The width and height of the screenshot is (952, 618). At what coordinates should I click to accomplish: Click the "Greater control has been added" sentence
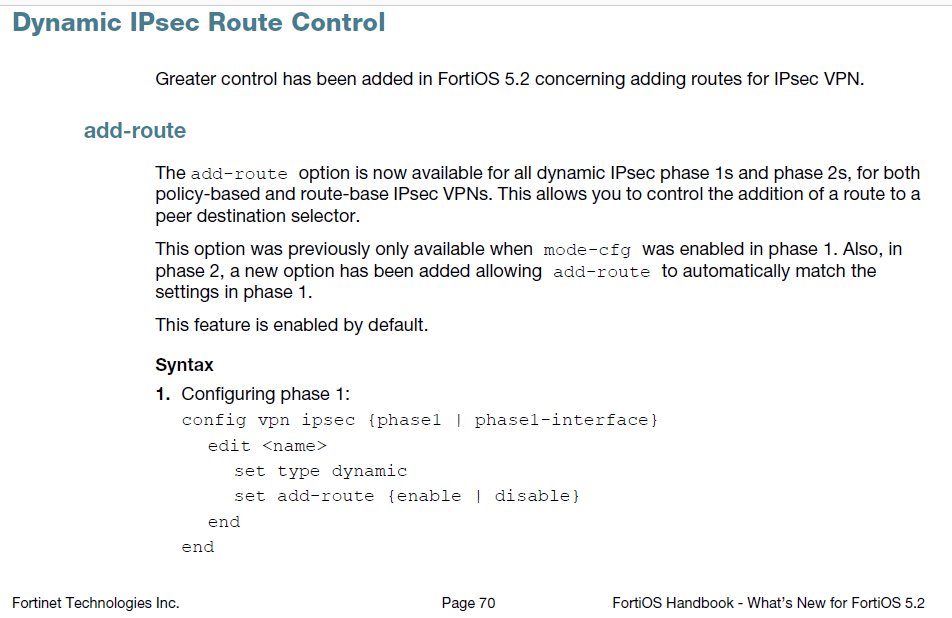[x=509, y=79]
